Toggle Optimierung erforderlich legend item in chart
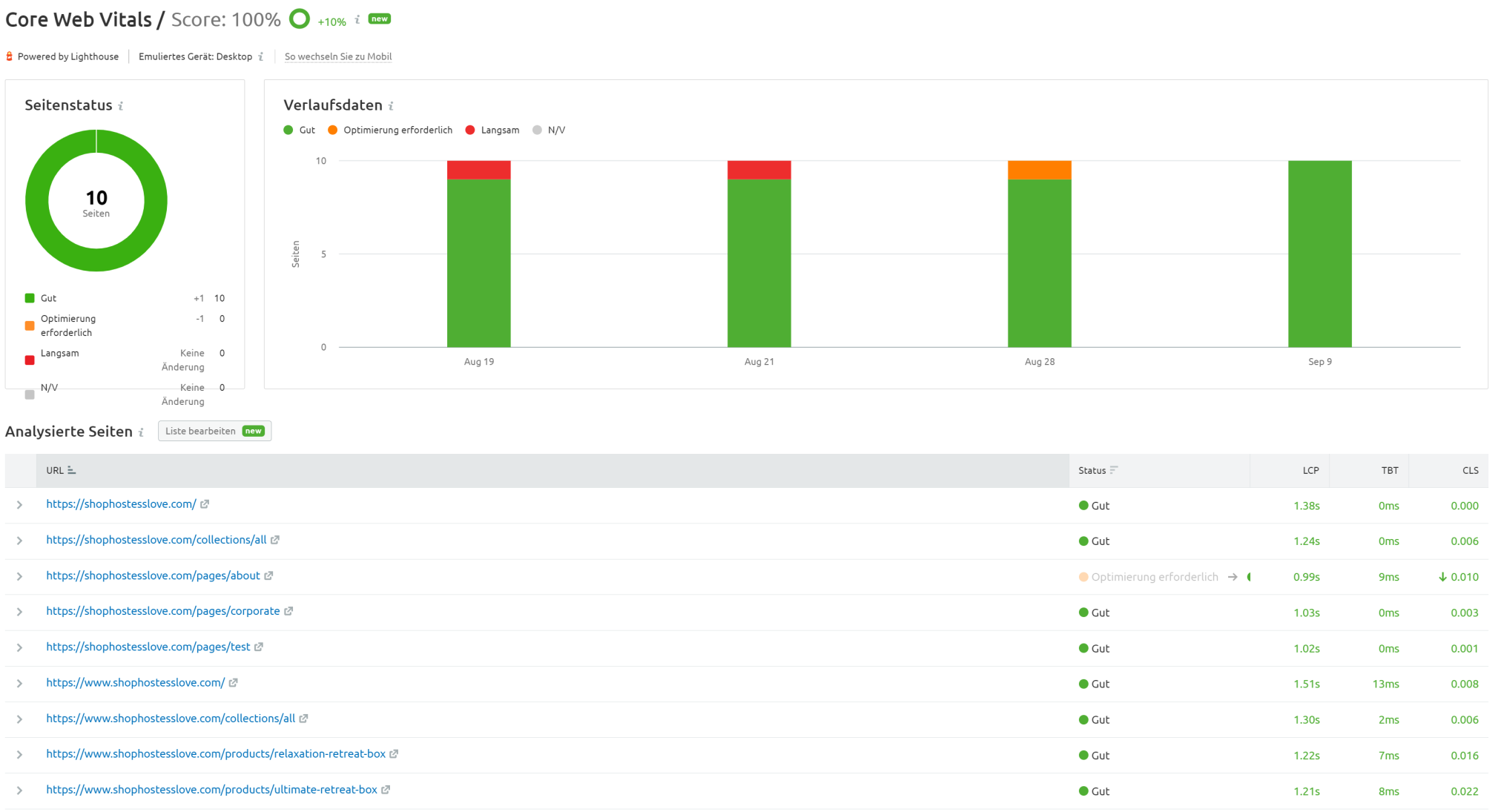The width and height of the screenshot is (1498, 812). 391,131
